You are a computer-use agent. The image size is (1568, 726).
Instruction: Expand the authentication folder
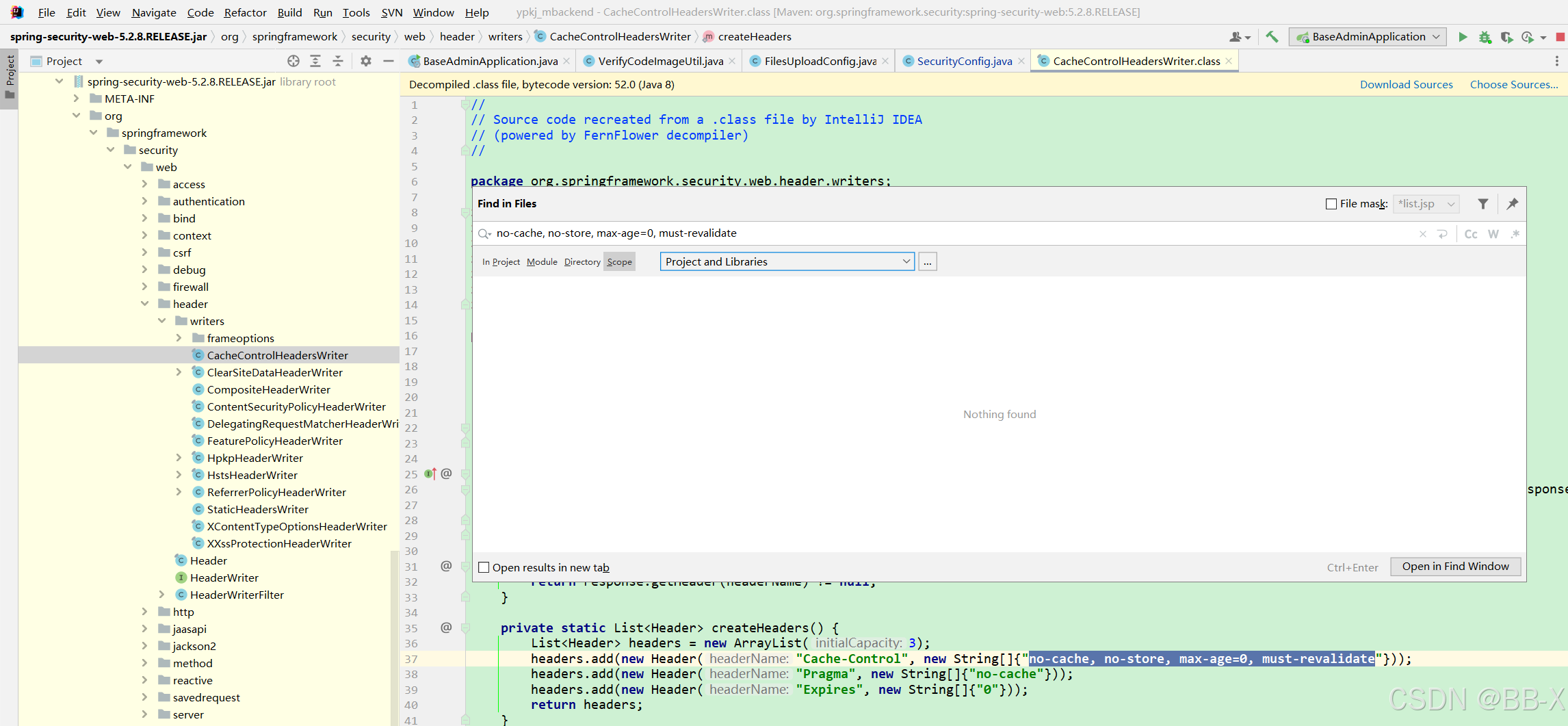144,201
